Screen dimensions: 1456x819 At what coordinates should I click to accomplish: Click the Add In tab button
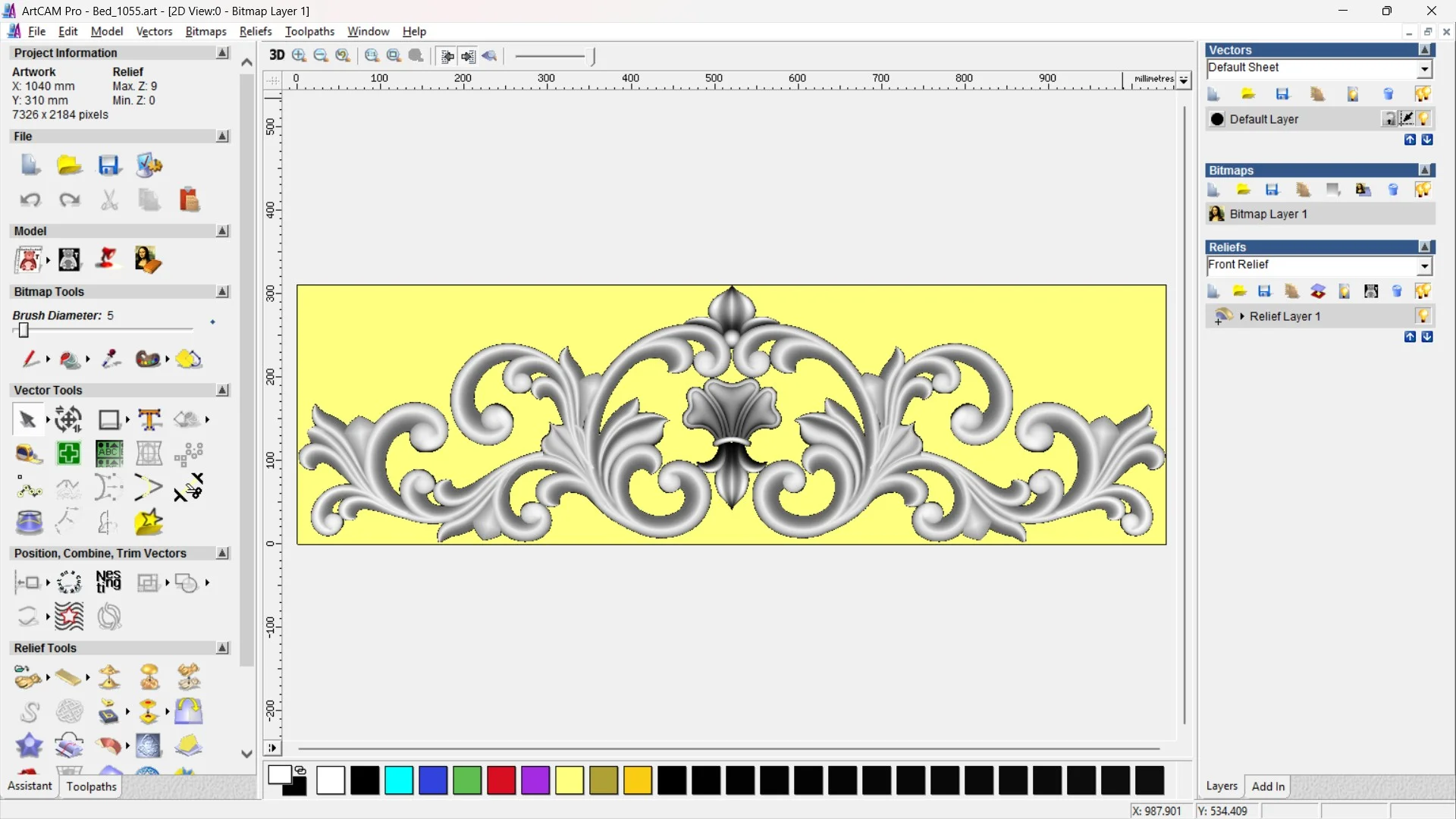[x=1268, y=786]
